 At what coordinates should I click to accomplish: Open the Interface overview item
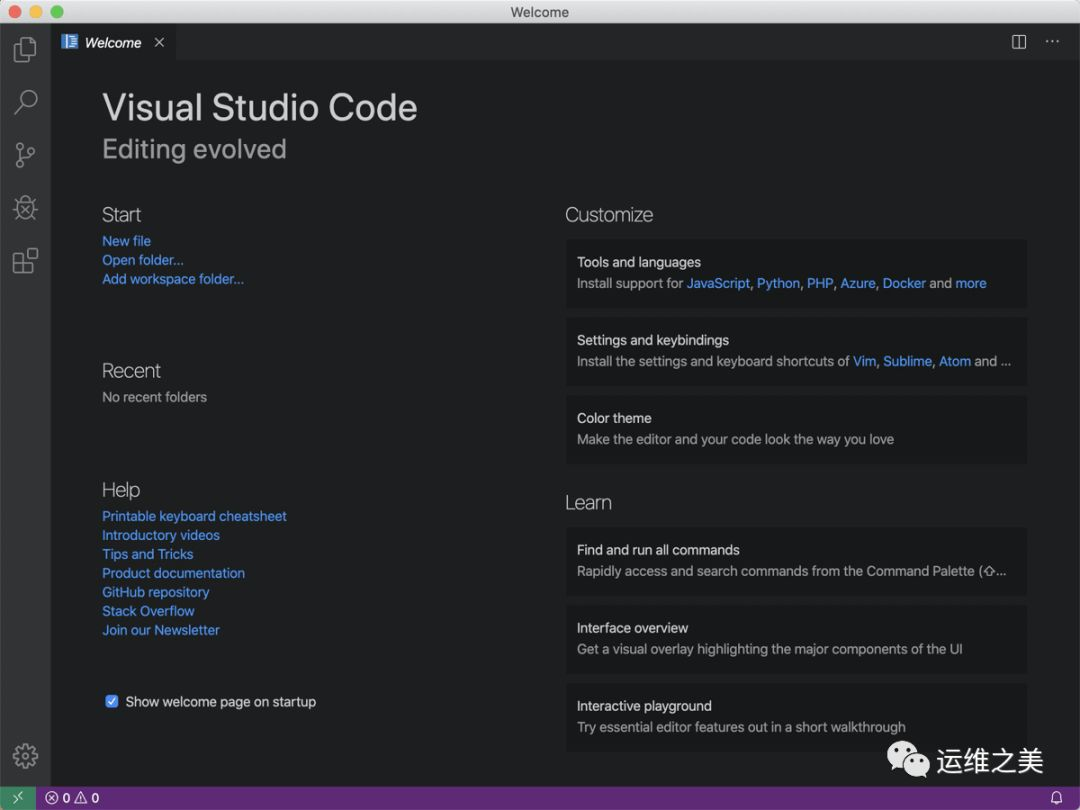(x=796, y=639)
